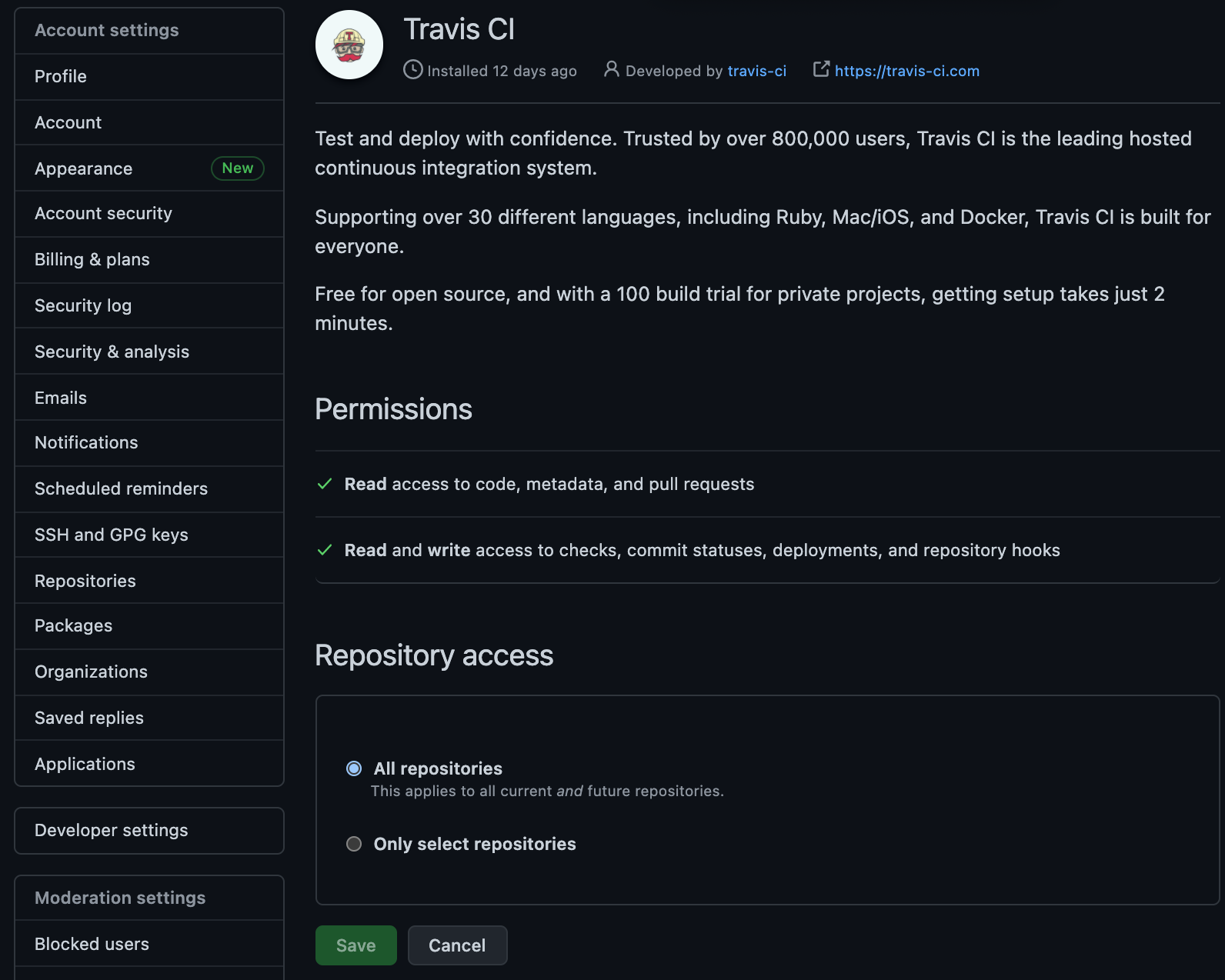This screenshot has width=1225, height=980.
Task: Click the clock icon next to installation date
Action: click(412, 70)
